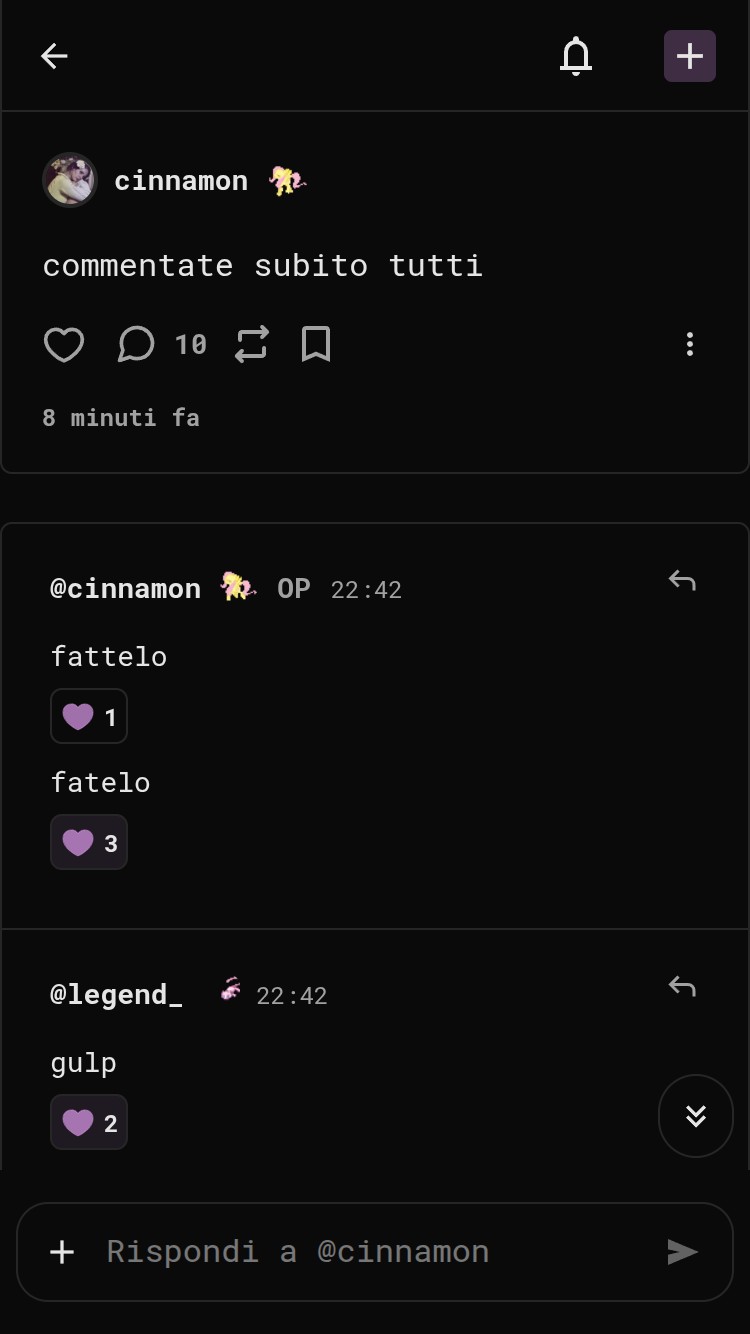Viewport: 750px width, 1334px height.
Task: Create new post with purple plus button
Action: click(690, 56)
